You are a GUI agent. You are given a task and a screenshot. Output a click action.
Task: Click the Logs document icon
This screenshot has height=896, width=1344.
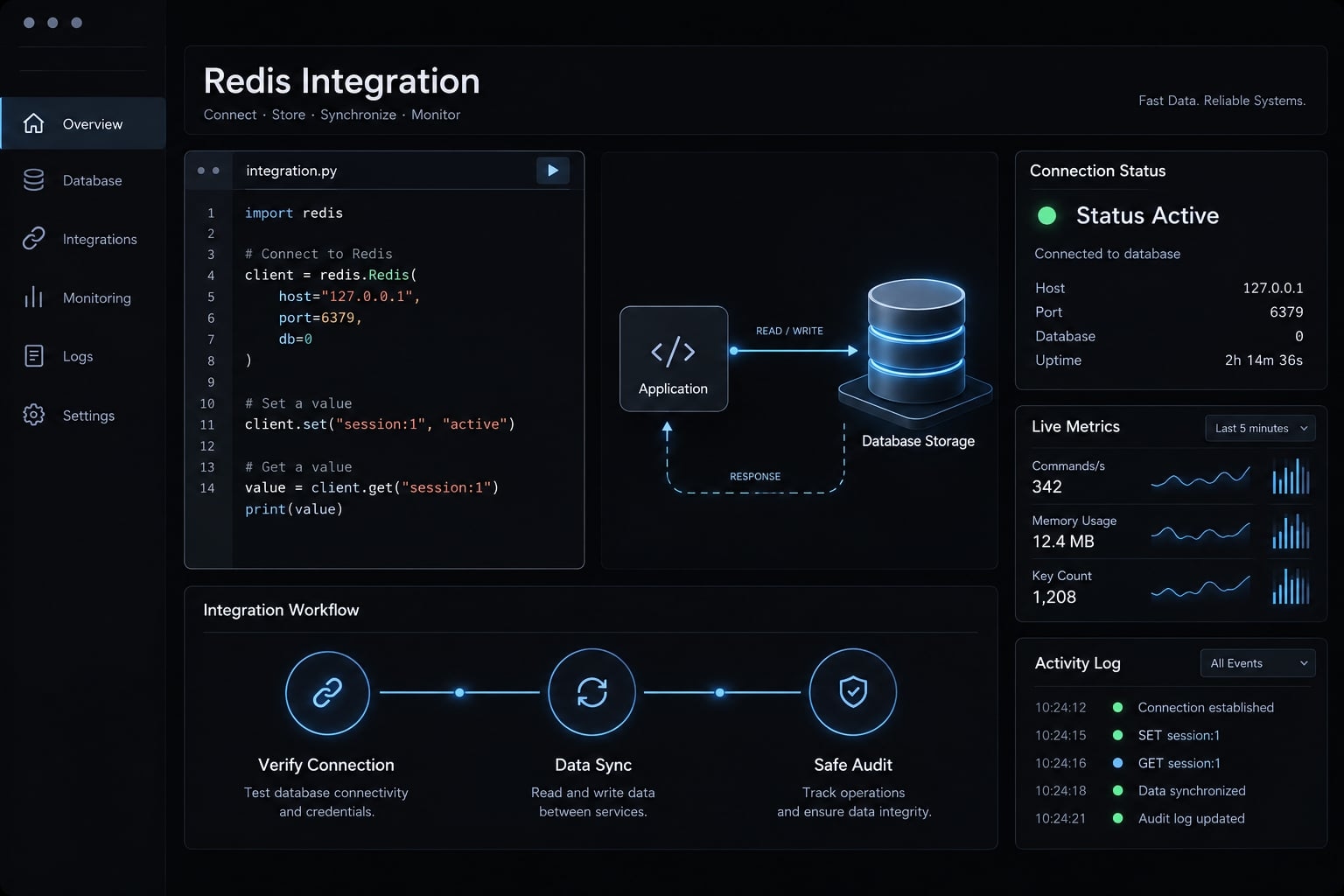coord(33,356)
